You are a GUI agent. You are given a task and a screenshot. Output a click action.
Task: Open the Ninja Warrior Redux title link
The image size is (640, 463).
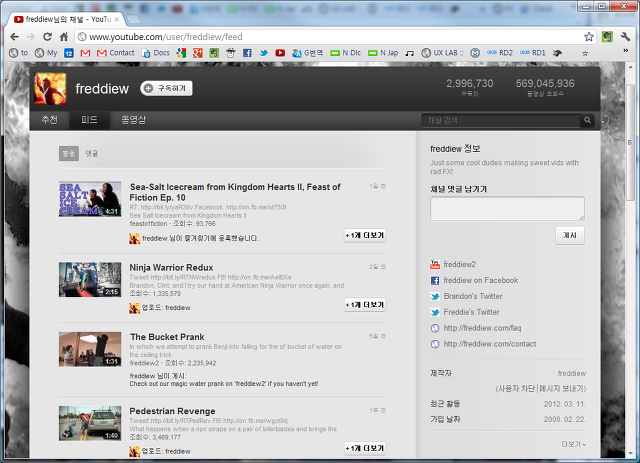click(171, 267)
